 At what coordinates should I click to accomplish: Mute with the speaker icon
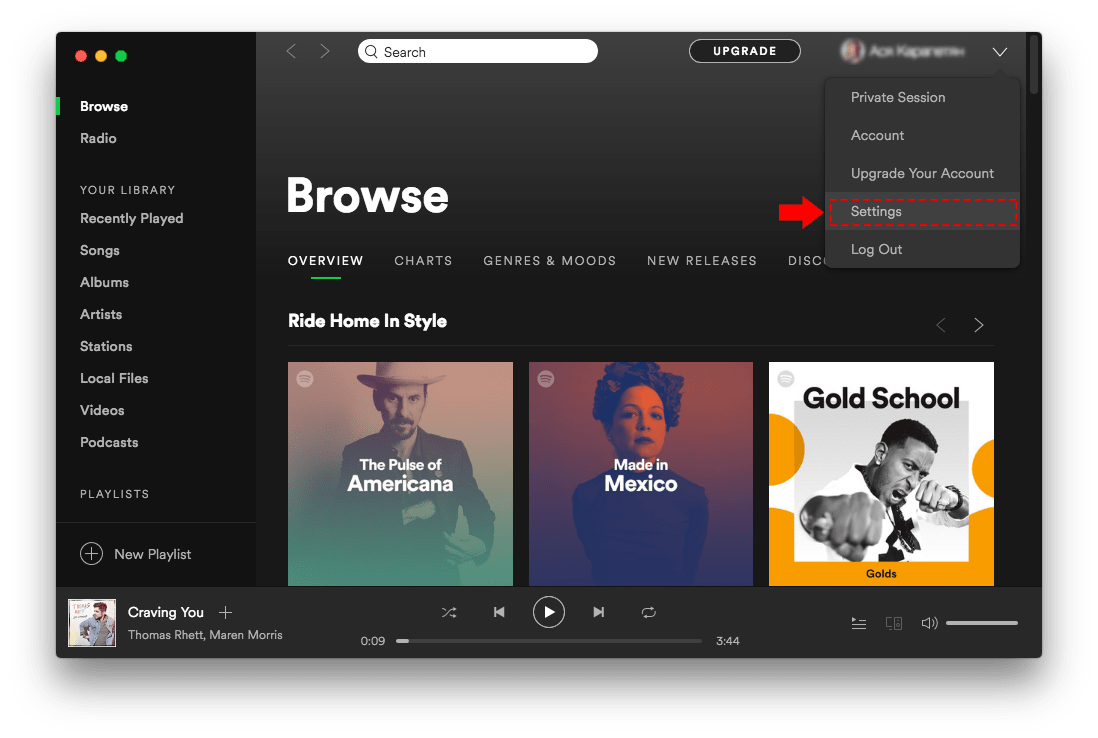pyautogui.click(x=929, y=623)
